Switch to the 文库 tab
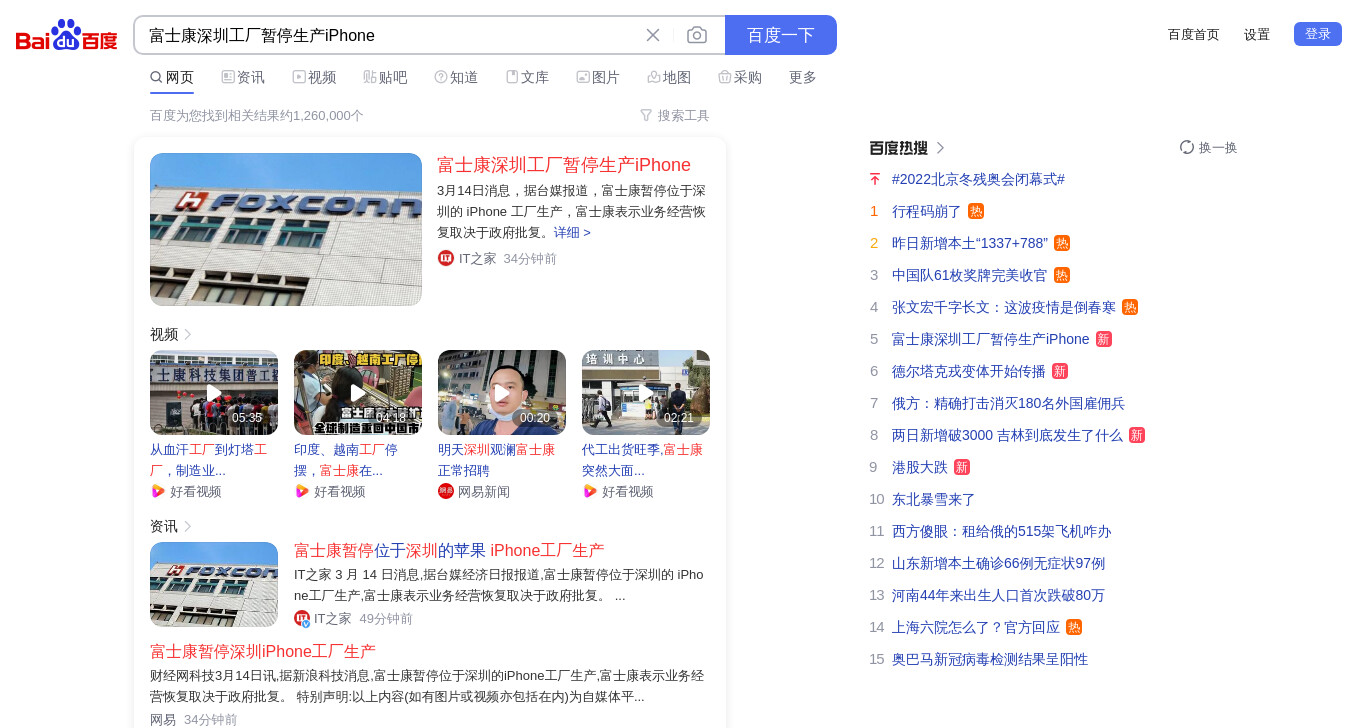 point(527,77)
